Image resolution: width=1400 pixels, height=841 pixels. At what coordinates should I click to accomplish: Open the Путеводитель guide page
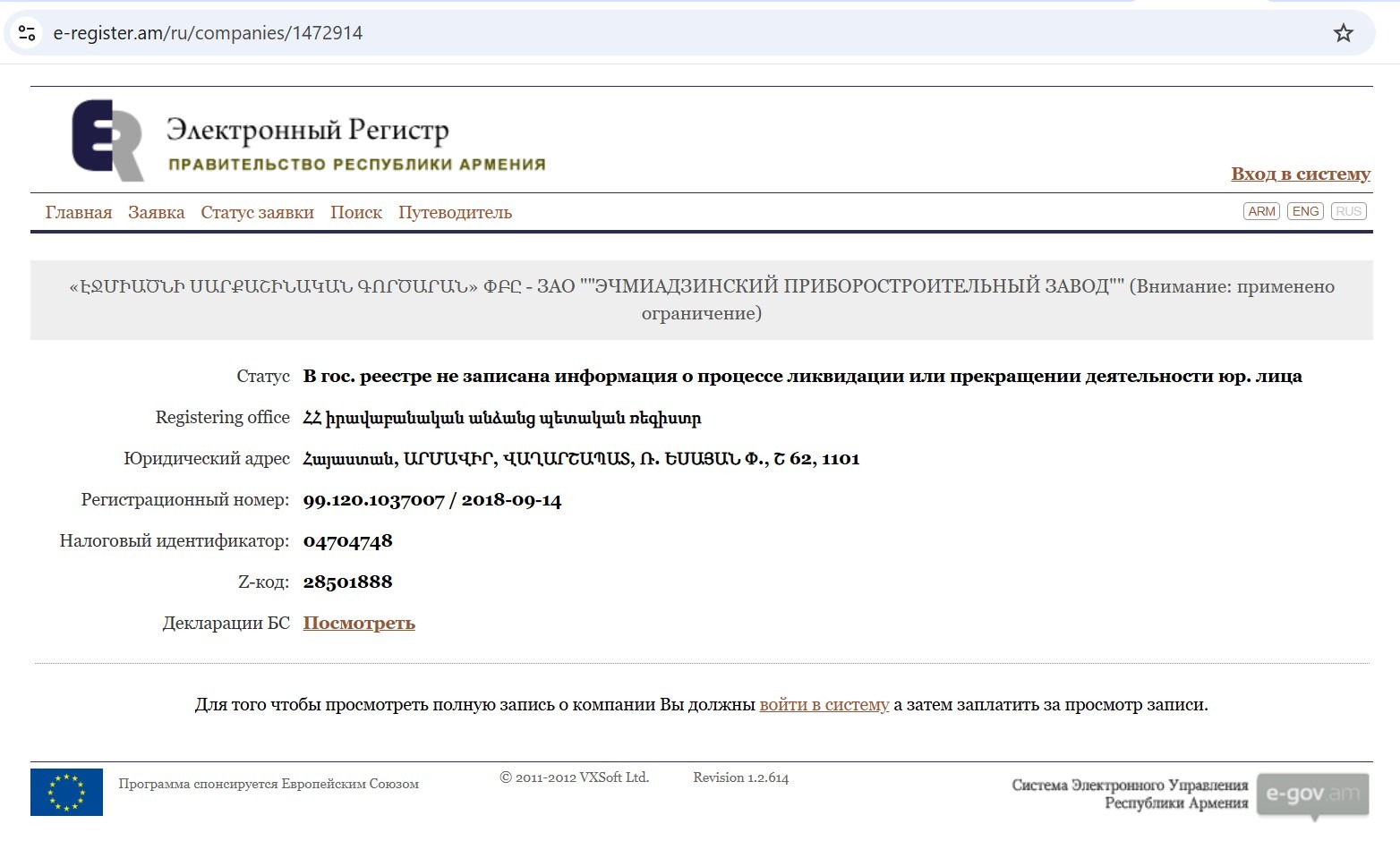455,212
